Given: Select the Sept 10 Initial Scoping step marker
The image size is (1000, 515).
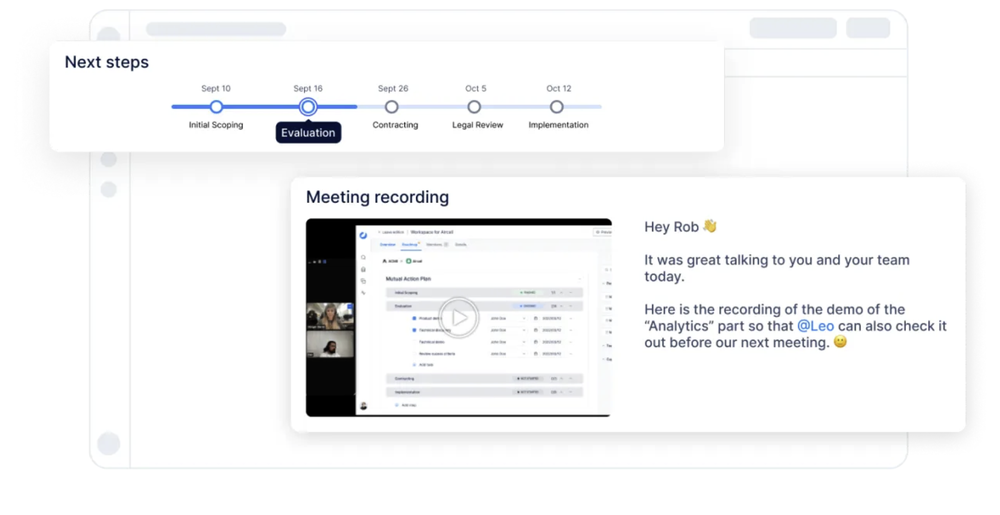Looking at the screenshot, I should [x=216, y=106].
